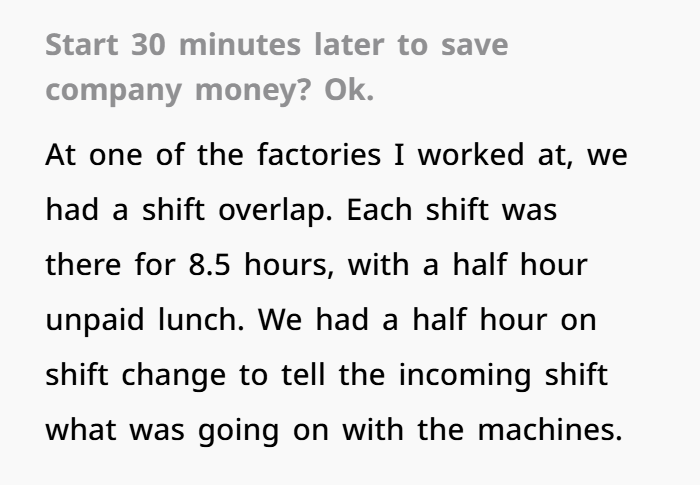The height and width of the screenshot is (485, 700).
Task: Click the word 'change' in 'shift change'
Action: [x=174, y=376]
